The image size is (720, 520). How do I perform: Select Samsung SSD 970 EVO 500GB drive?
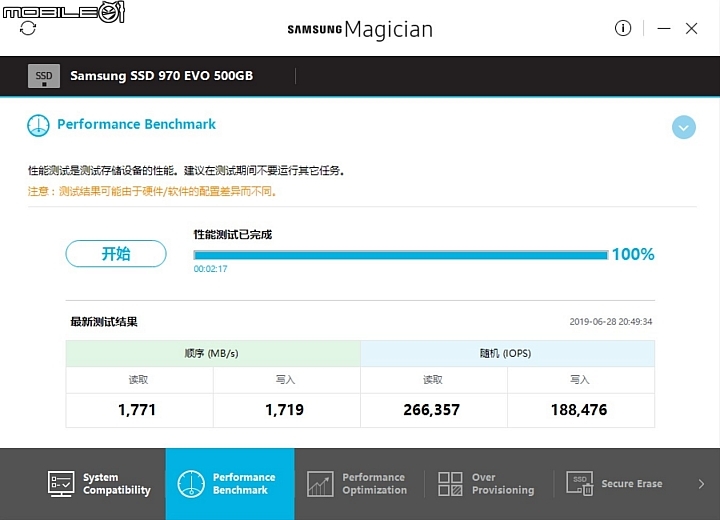pos(162,76)
